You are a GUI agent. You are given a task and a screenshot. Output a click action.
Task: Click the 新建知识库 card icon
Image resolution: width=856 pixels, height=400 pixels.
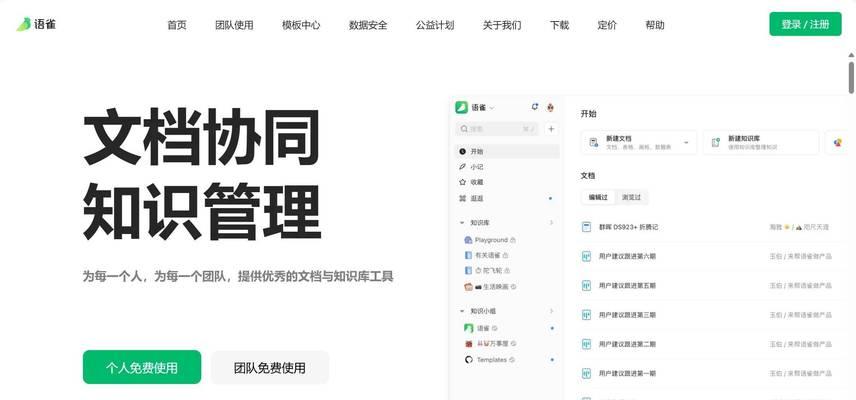pyautogui.click(x=716, y=142)
